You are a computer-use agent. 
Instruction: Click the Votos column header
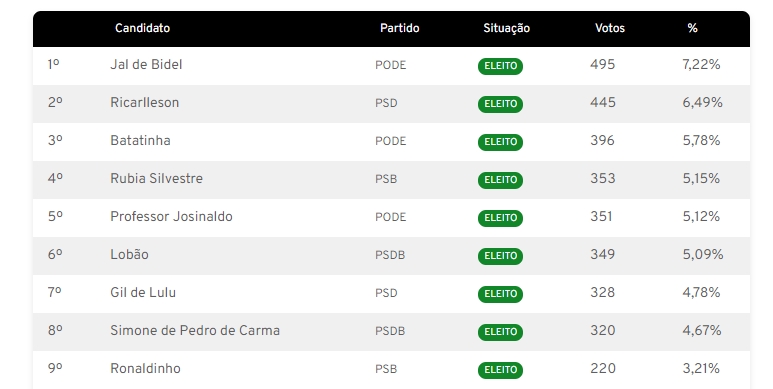pyautogui.click(x=610, y=28)
